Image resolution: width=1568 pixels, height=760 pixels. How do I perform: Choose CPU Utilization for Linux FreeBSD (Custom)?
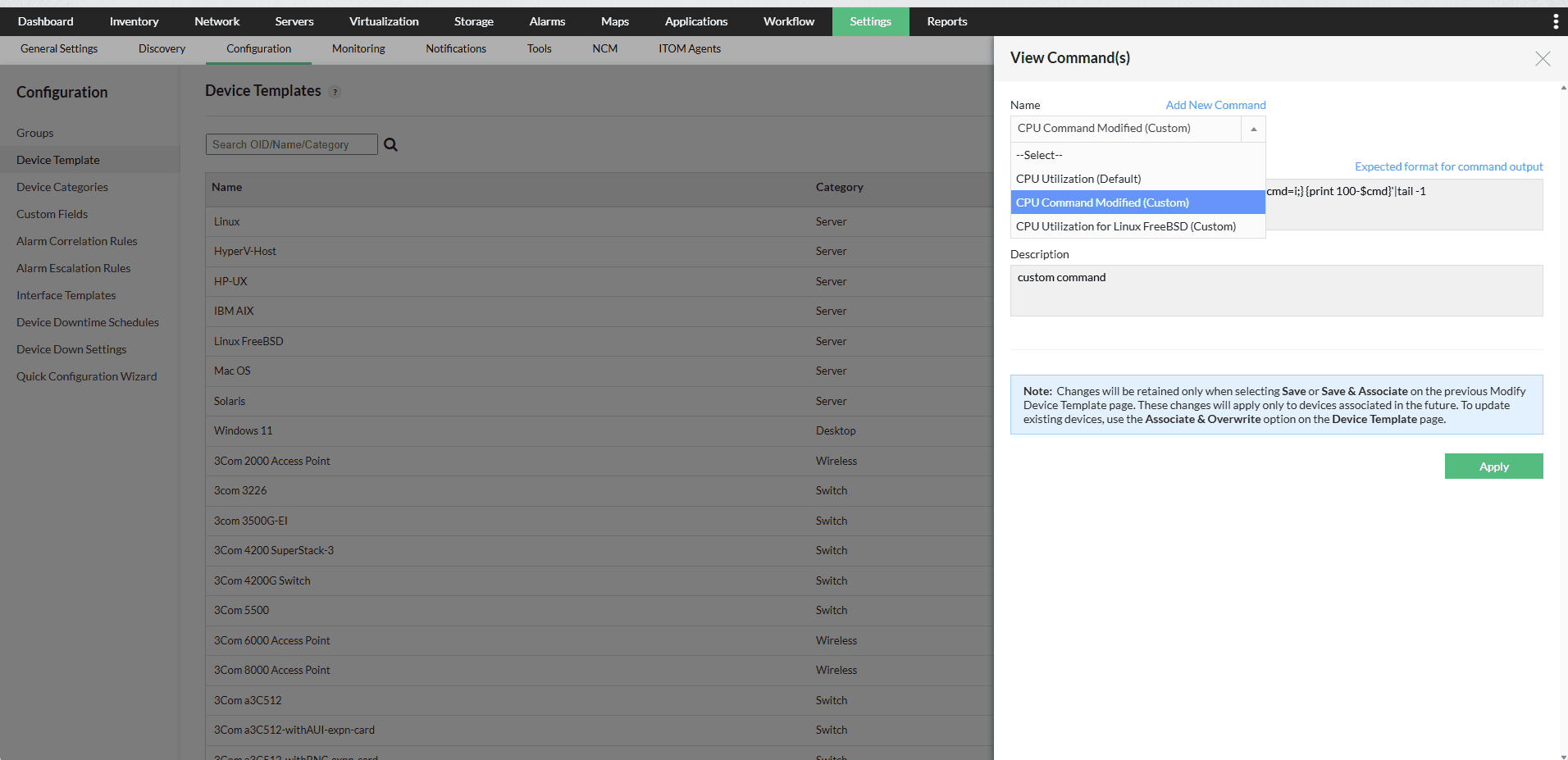tap(1125, 226)
